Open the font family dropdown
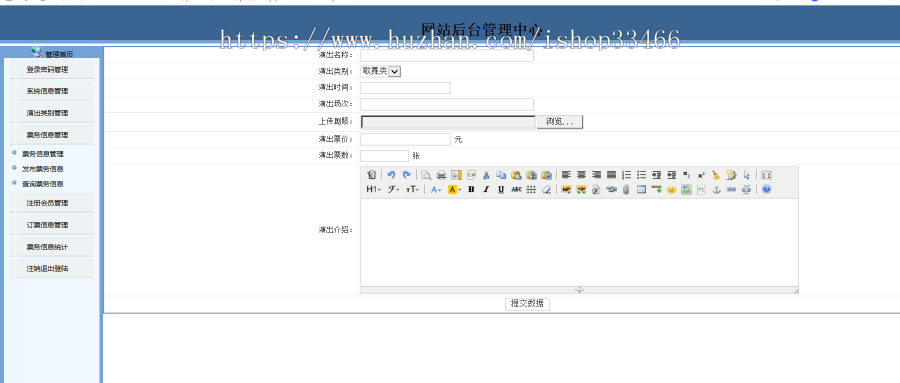900x383 pixels. pyautogui.click(x=393, y=189)
